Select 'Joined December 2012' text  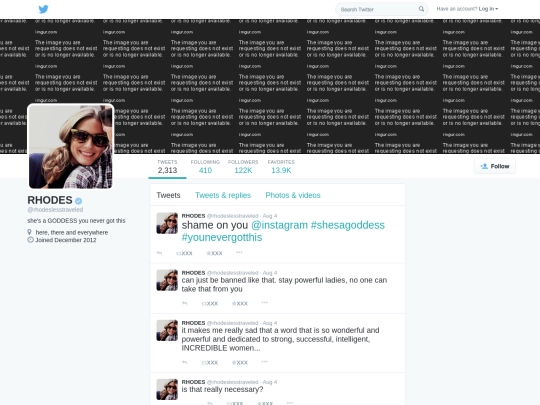click(x=66, y=240)
